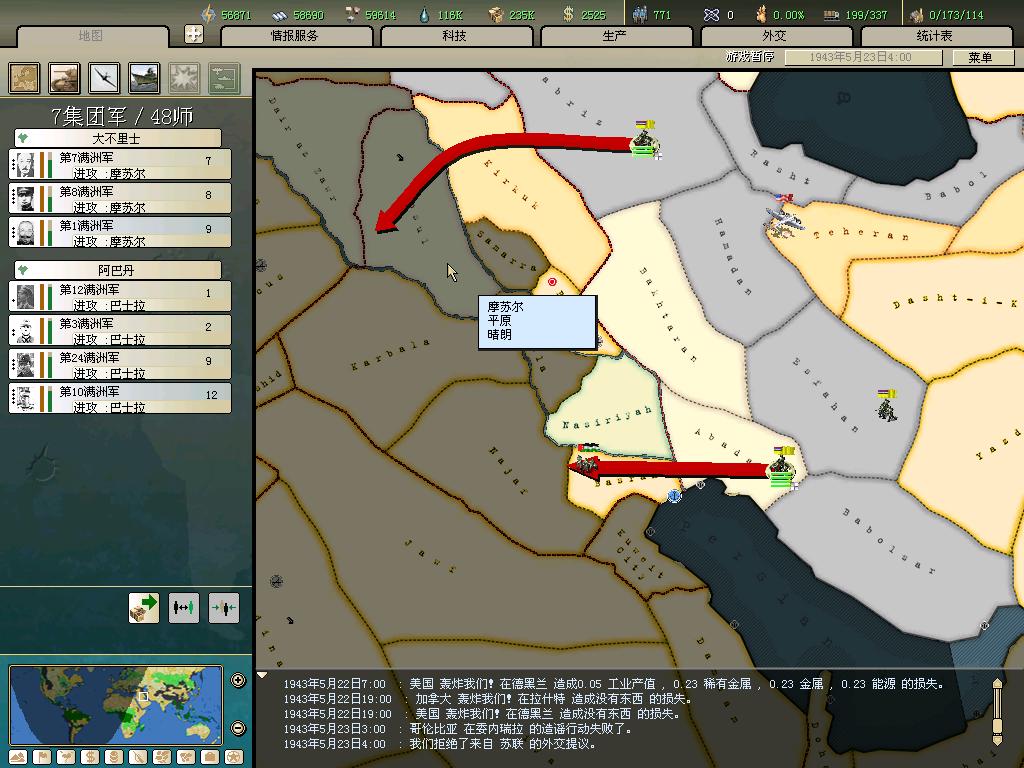Click the message log scrollbar
The image size is (1024, 768).
[996, 711]
